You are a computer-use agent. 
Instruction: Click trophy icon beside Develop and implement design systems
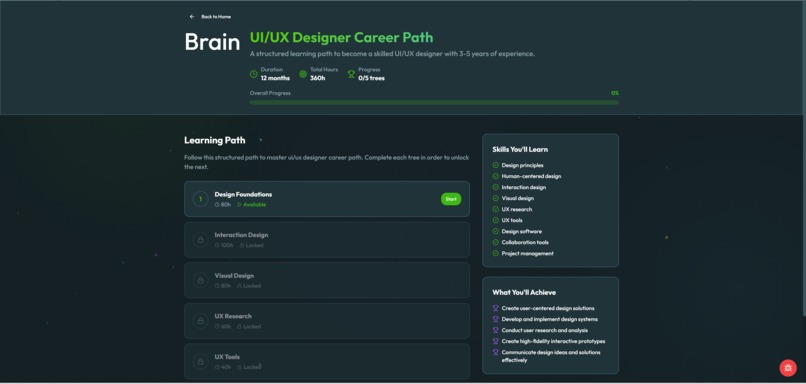point(496,319)
